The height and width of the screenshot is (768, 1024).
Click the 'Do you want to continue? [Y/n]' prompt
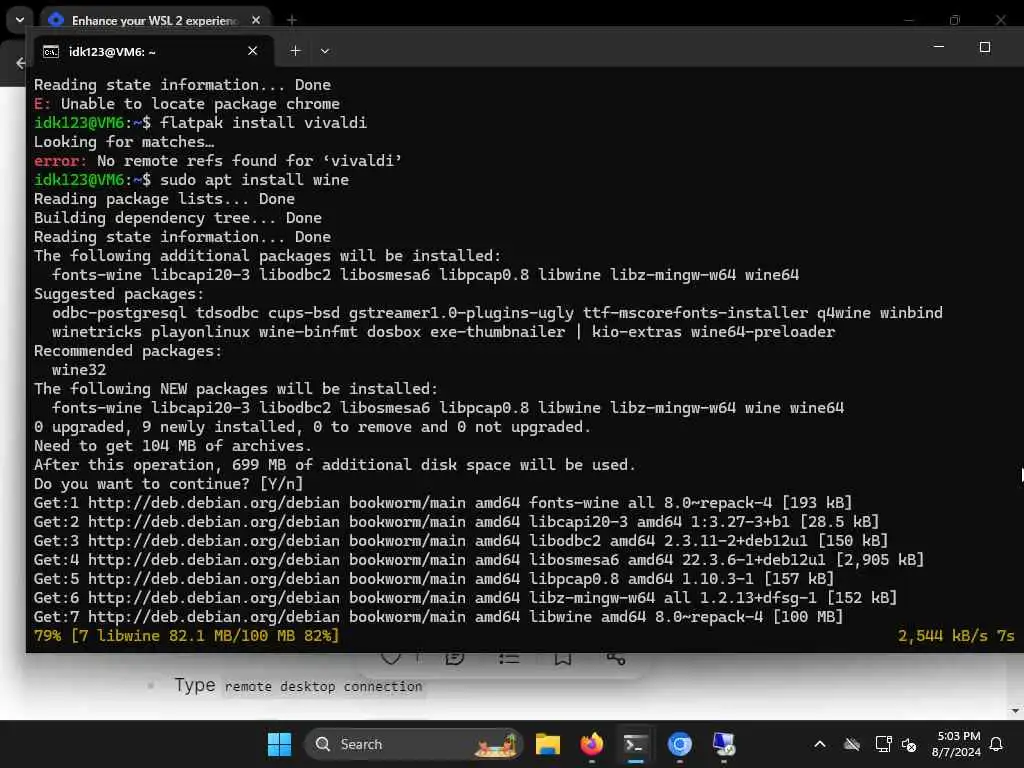pos(168,484)
